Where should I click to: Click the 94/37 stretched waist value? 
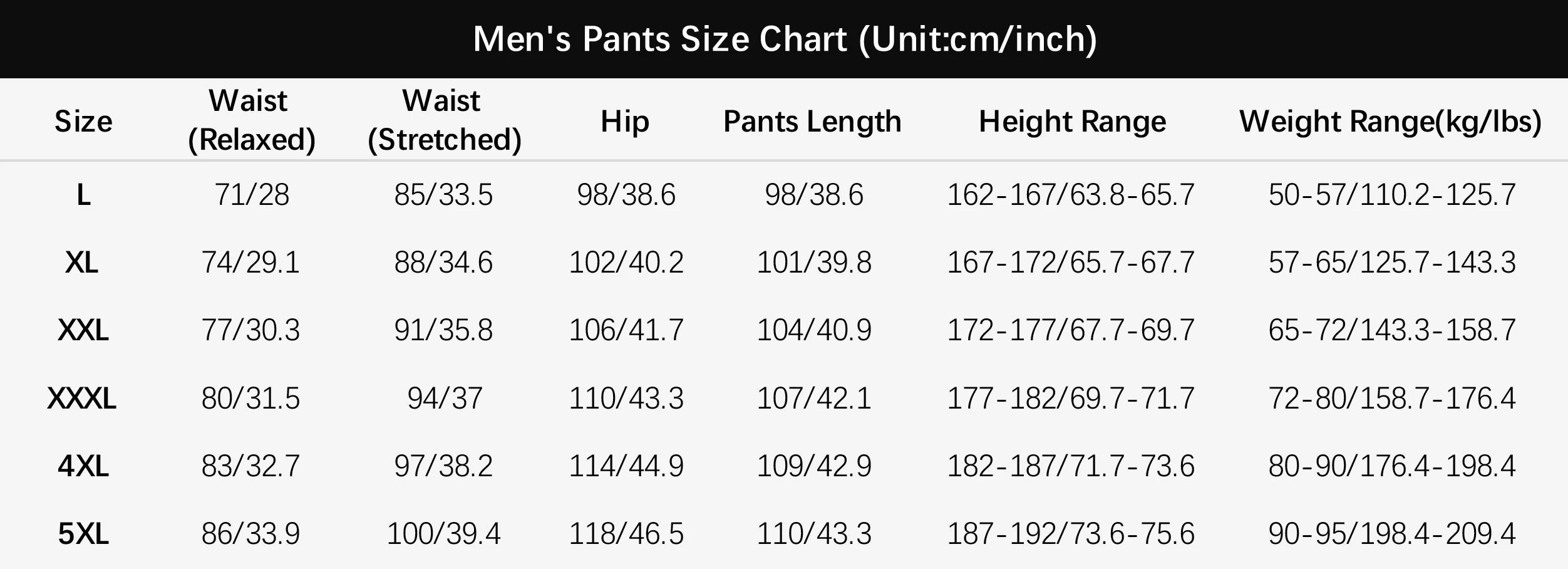pyautogui.click(x=445, y=399)
